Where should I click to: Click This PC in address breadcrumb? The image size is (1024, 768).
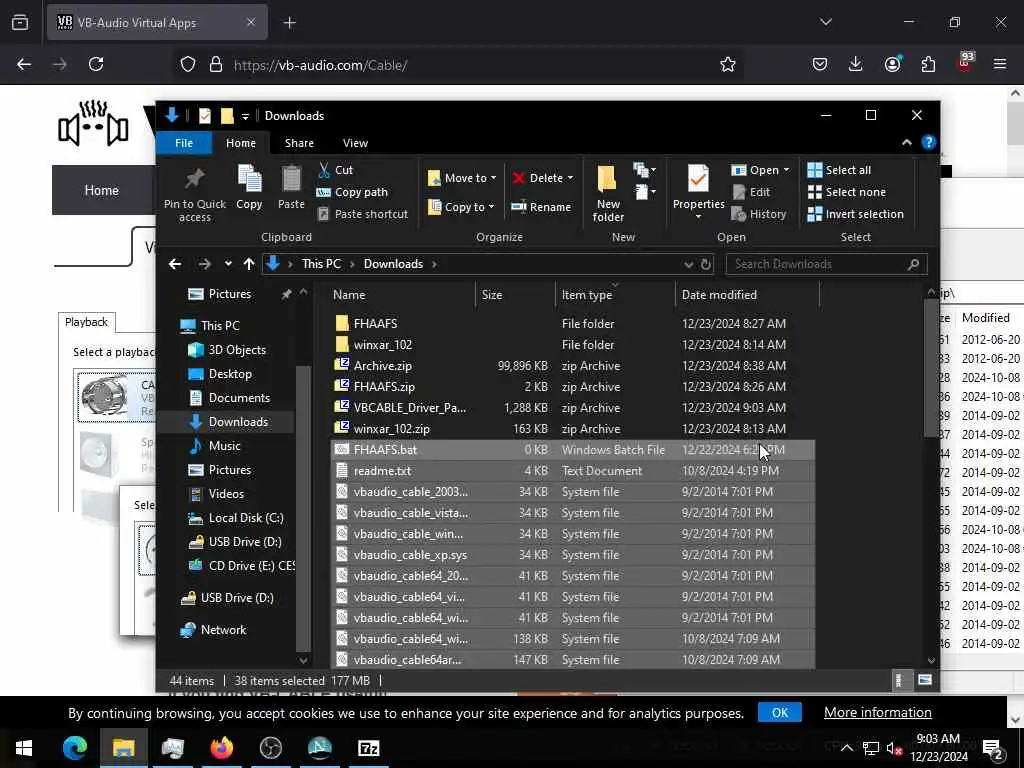[321, 264]
